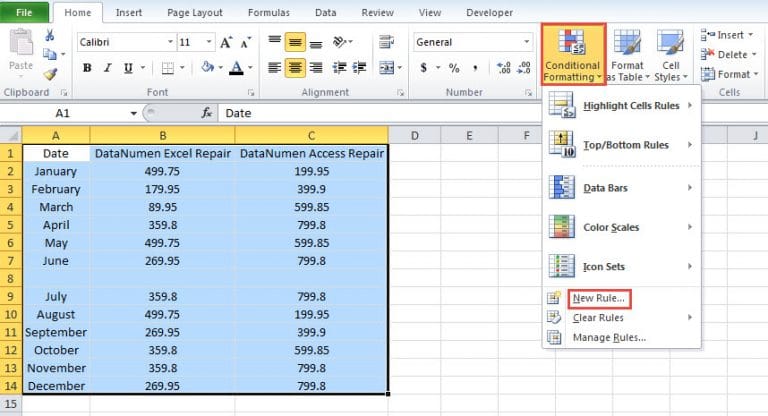Click the Insert cells button
The height and width of the screenshot is (416, 768).
(728, 35)
